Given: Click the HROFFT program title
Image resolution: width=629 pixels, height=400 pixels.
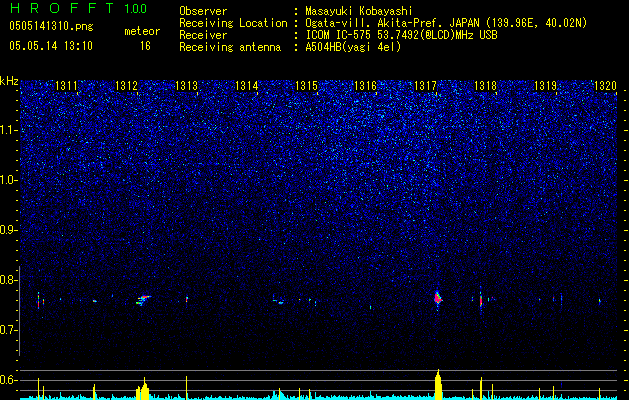Looking at the screenshot, I should (x=63, y=8).
